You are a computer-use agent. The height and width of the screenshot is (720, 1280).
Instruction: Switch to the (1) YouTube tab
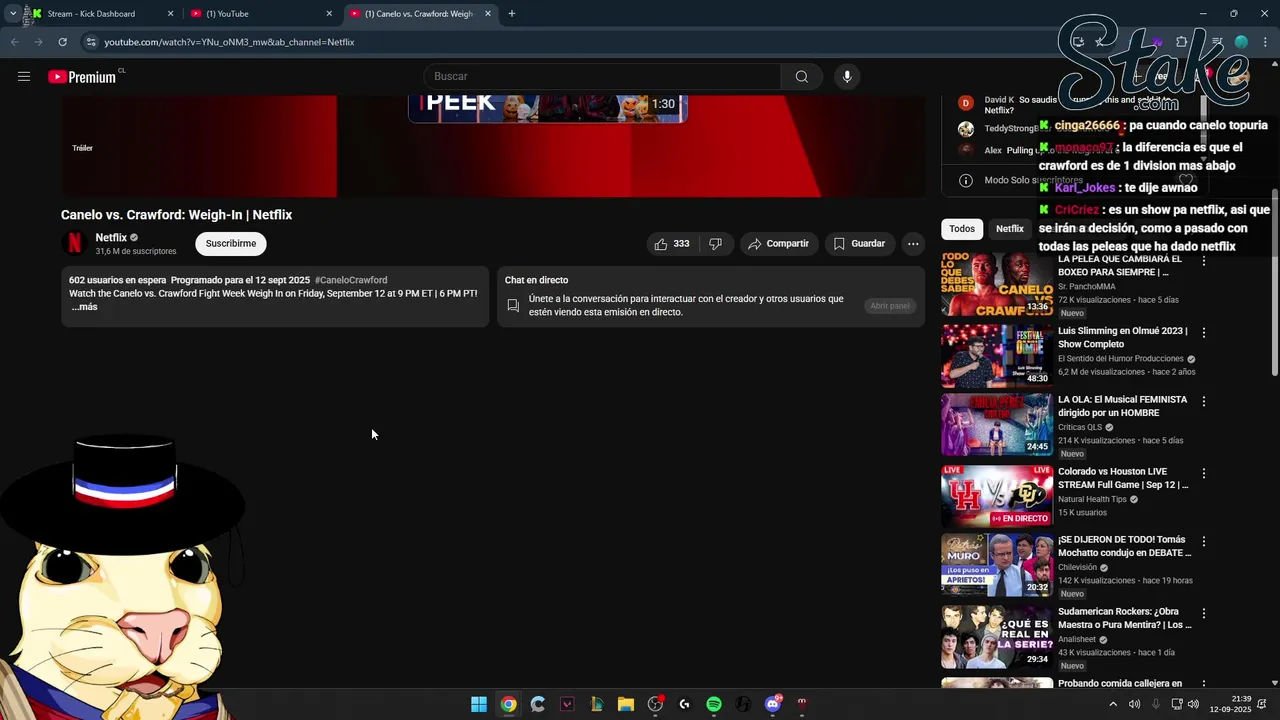click(x=260, y=14)
